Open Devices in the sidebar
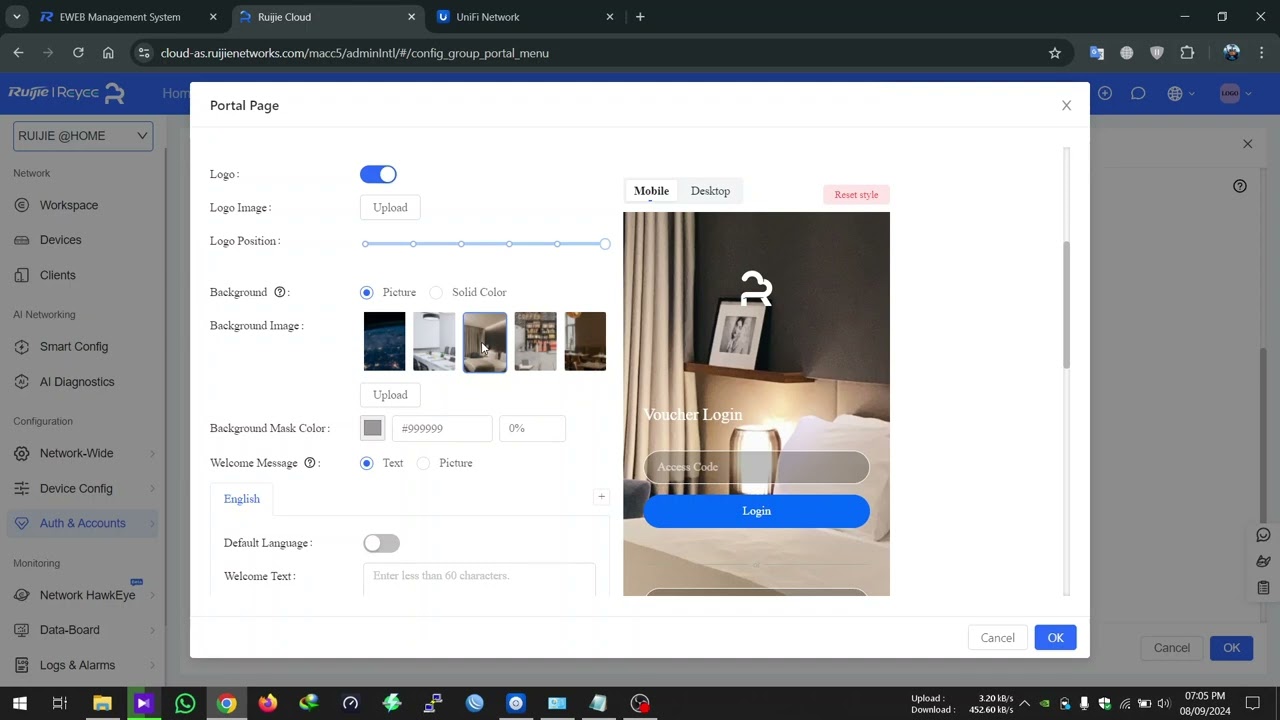This screenshot has height=720, width=1280. click(x=60, y=240)
